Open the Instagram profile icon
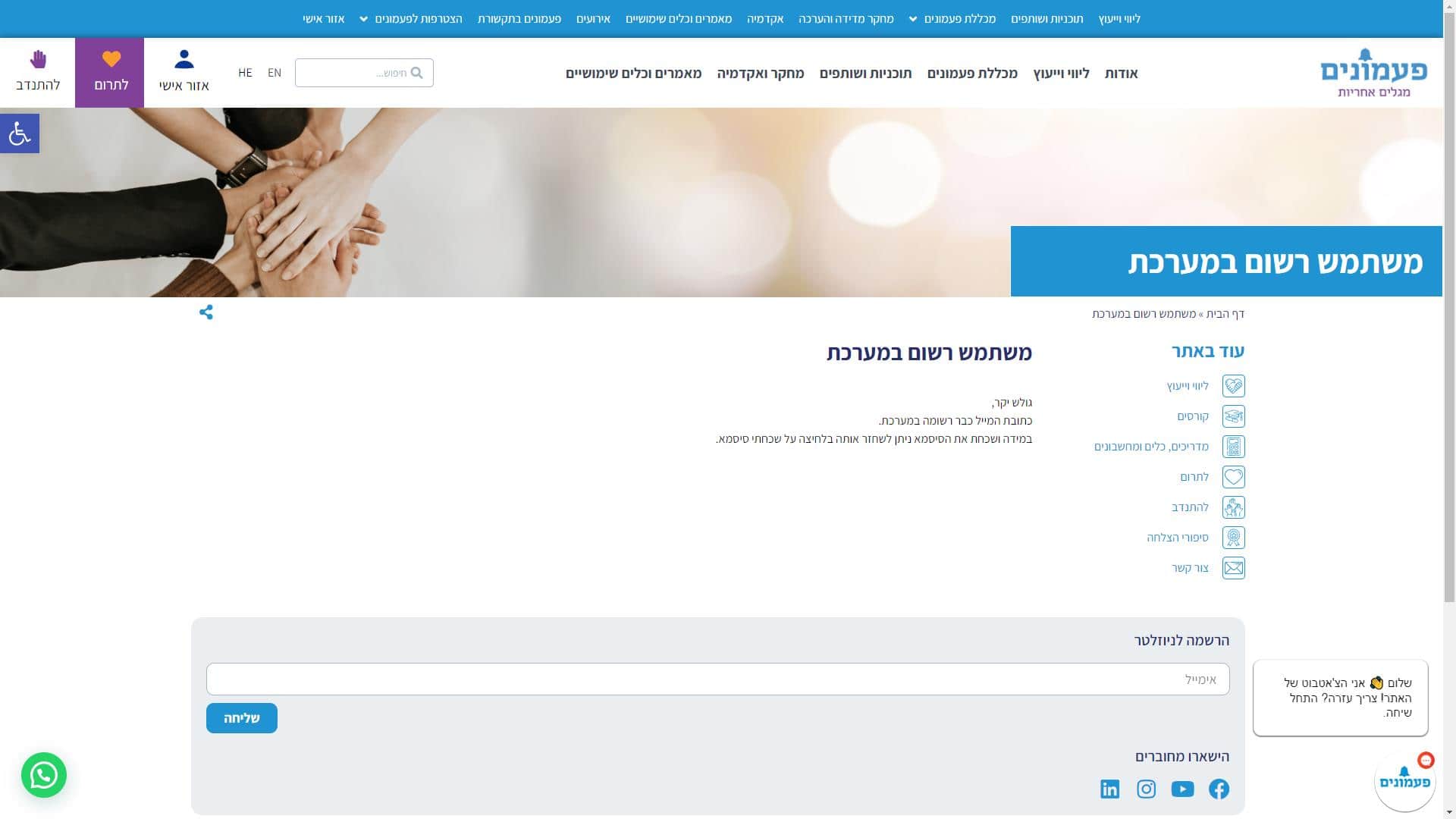 click(x=1146, y=789)
